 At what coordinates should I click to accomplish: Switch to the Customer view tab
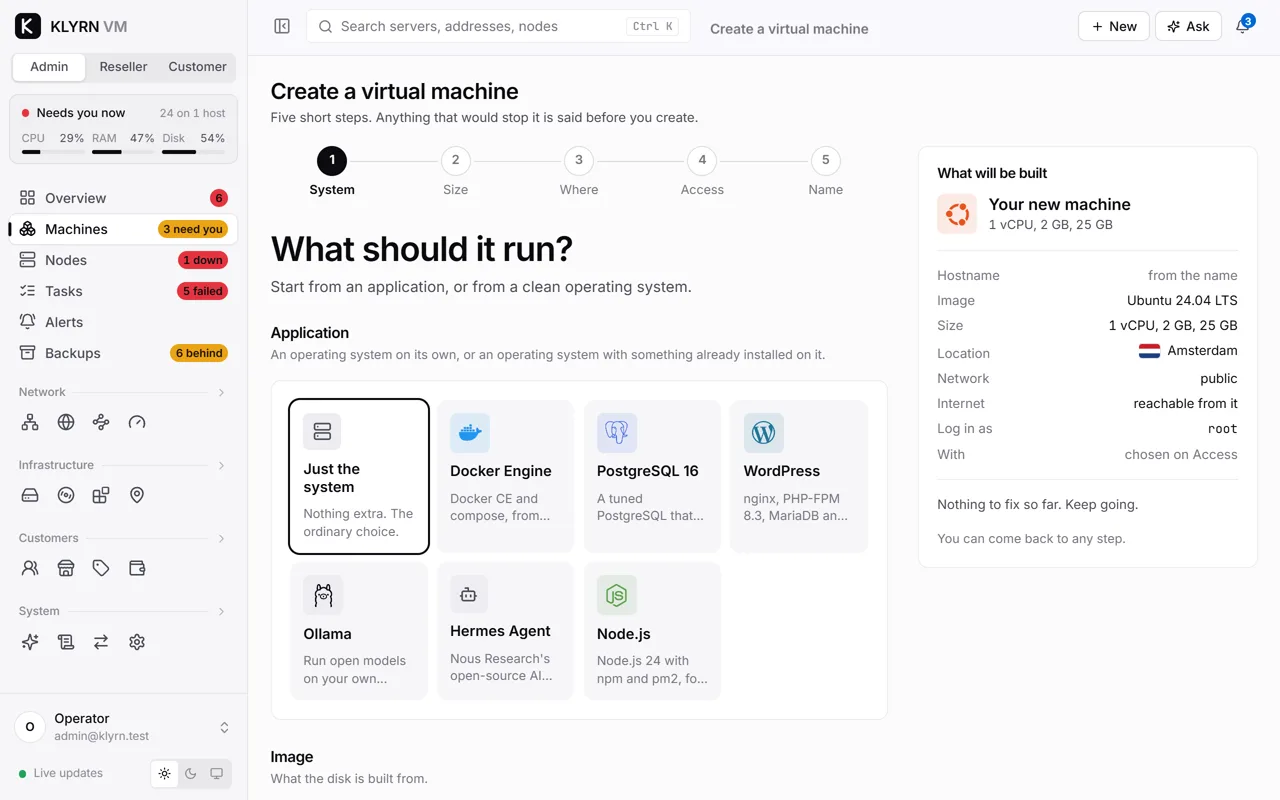click(197, 67)
